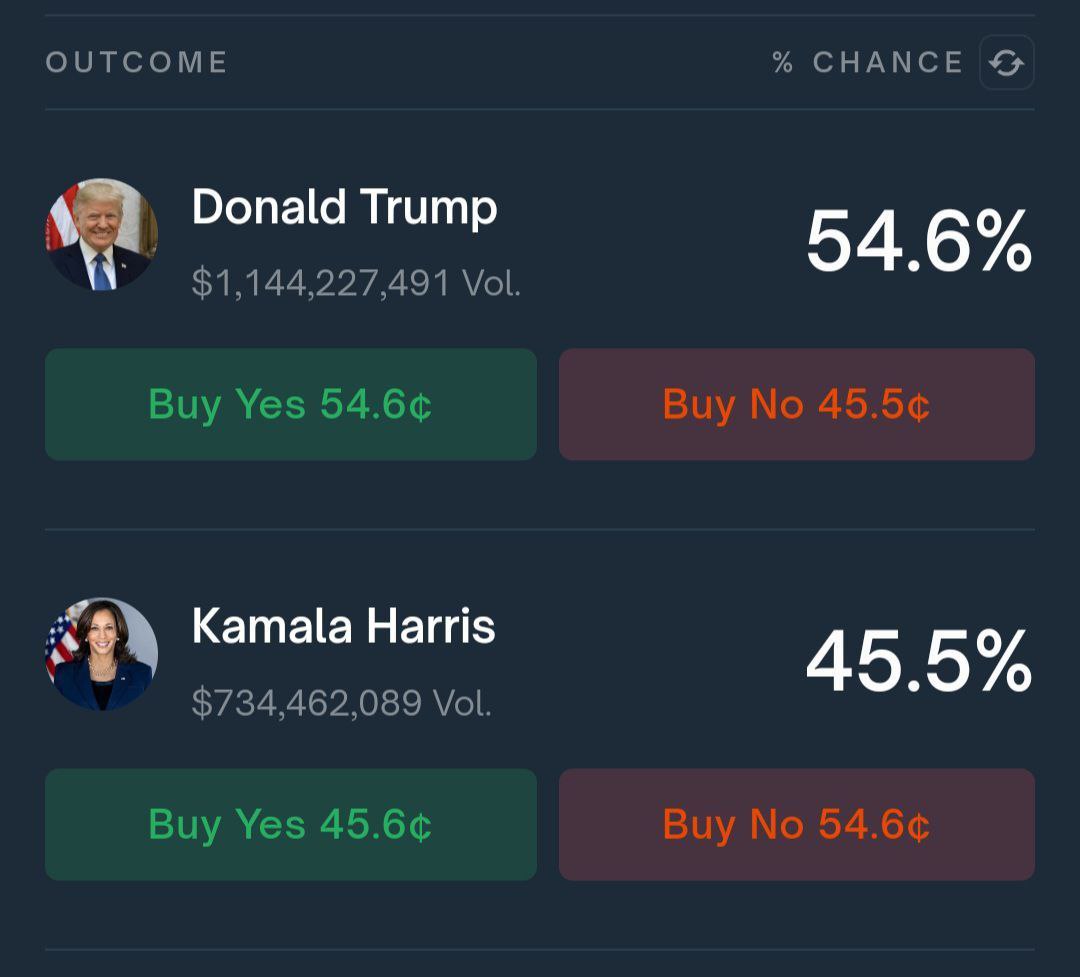1080x977 pixels.
Task: Select the OUTCOME column header
Action: click(137, 63)
